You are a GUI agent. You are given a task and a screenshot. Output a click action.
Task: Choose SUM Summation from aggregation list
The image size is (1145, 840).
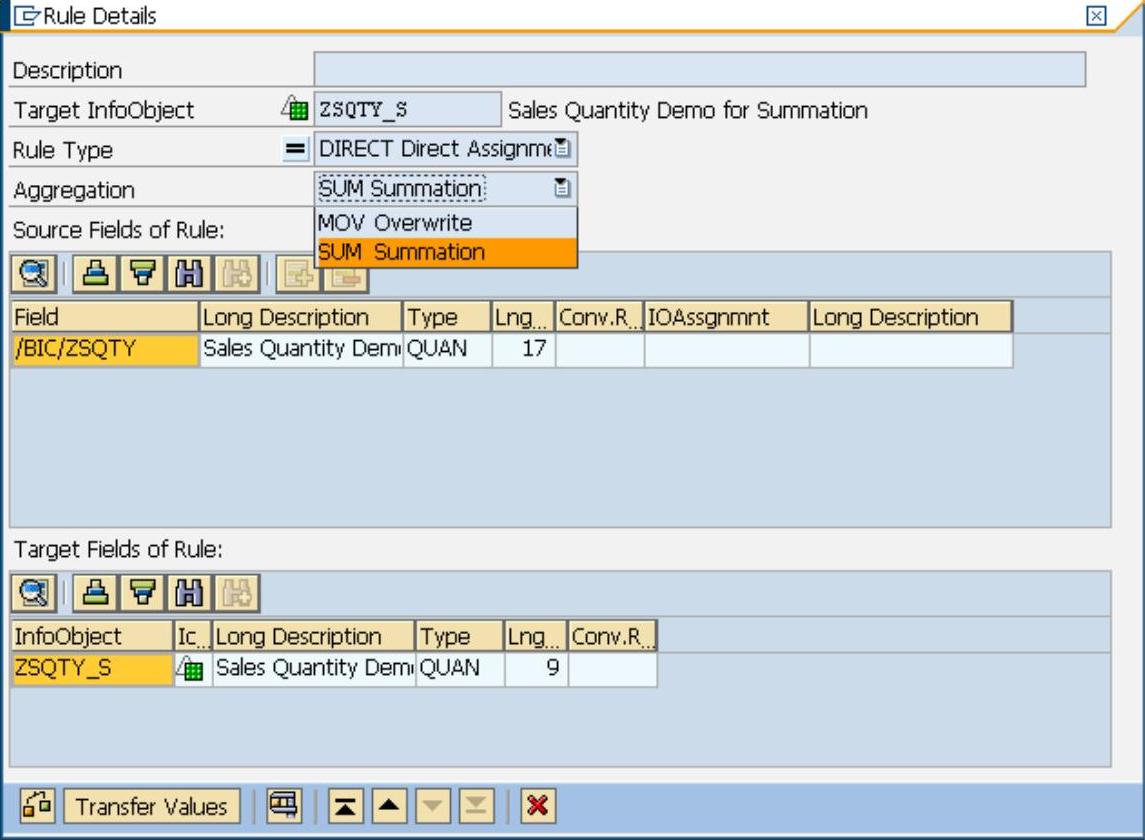pyautogui.click(x=445, y=253)
